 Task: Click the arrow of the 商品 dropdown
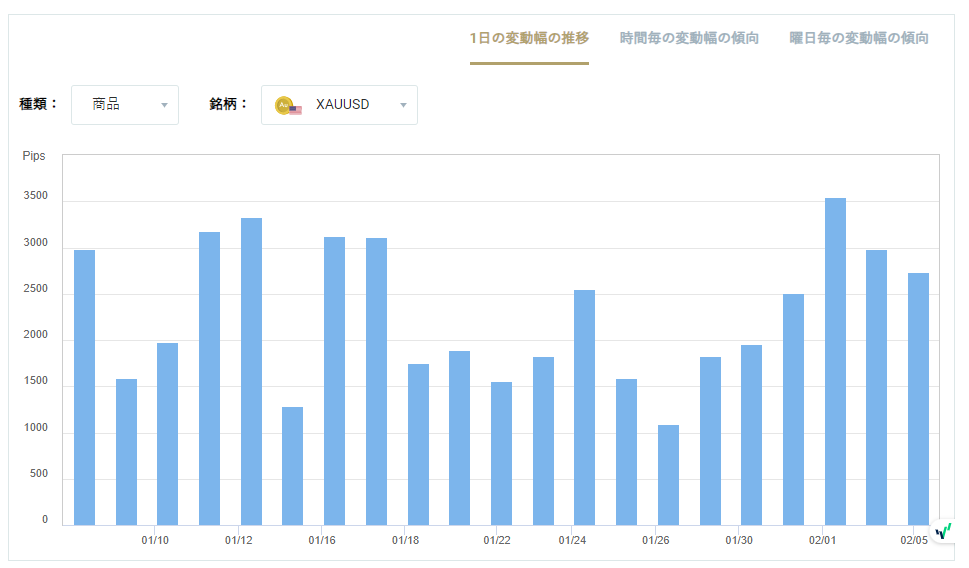[164, 105]
